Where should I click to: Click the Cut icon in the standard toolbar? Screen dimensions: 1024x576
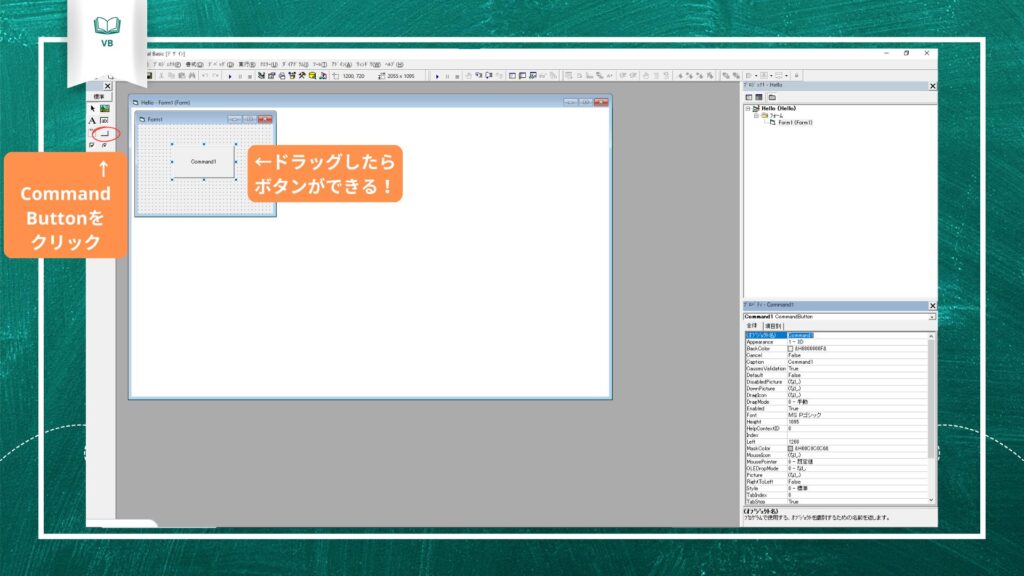click(161, 76)
